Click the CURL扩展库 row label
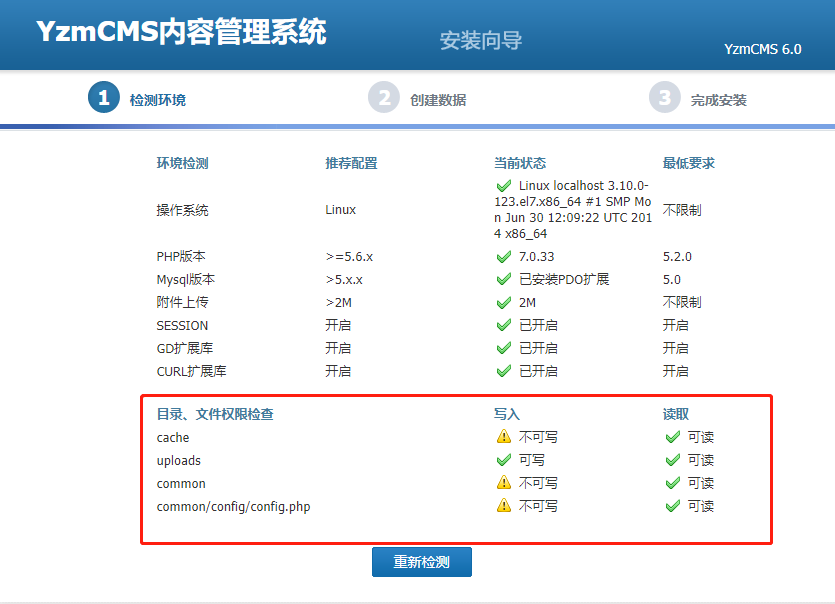Image resolution: width=835 pixels, height=604 pixels. point(191,371)
